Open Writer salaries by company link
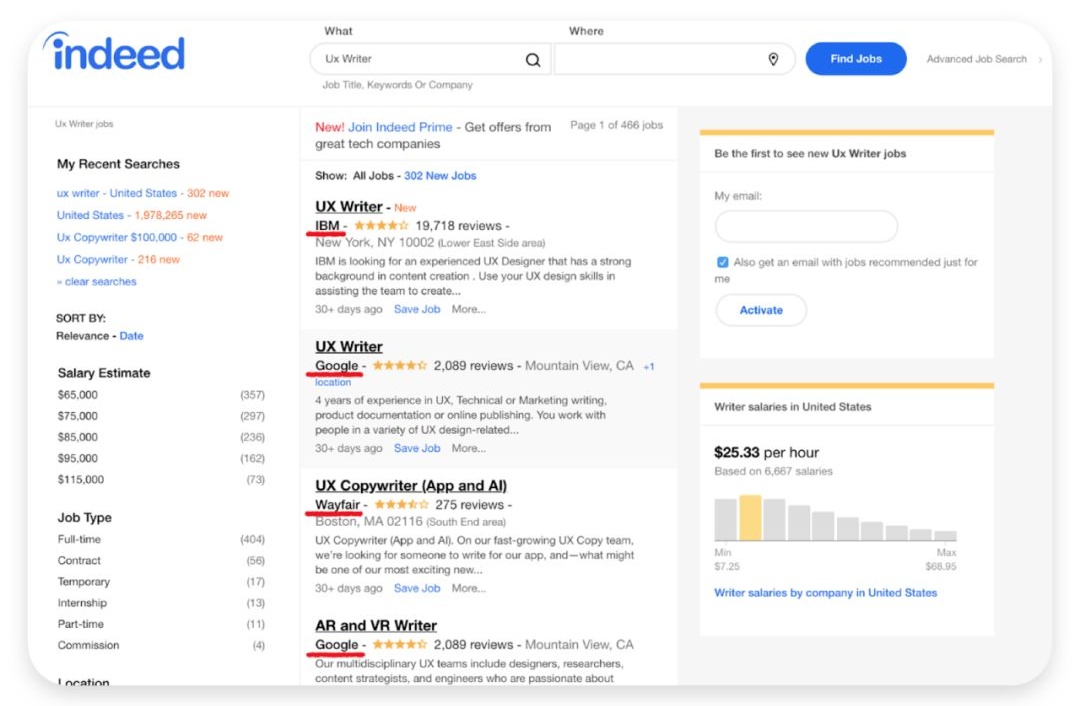Viewport: 1080px width, 706px height. click(825, 593)
